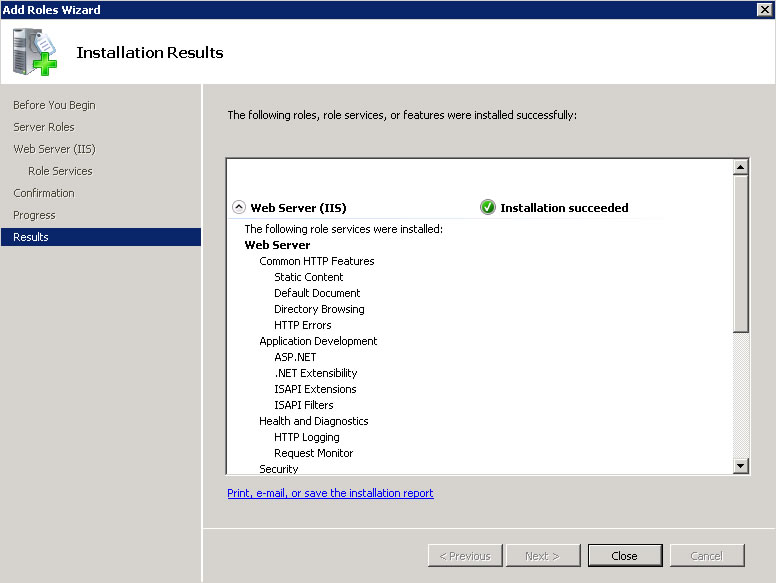Open the print, e-mail, or save report link
The height and width of the screenshot is (583, 776).
pyautogui.click(x=330, y=493)
